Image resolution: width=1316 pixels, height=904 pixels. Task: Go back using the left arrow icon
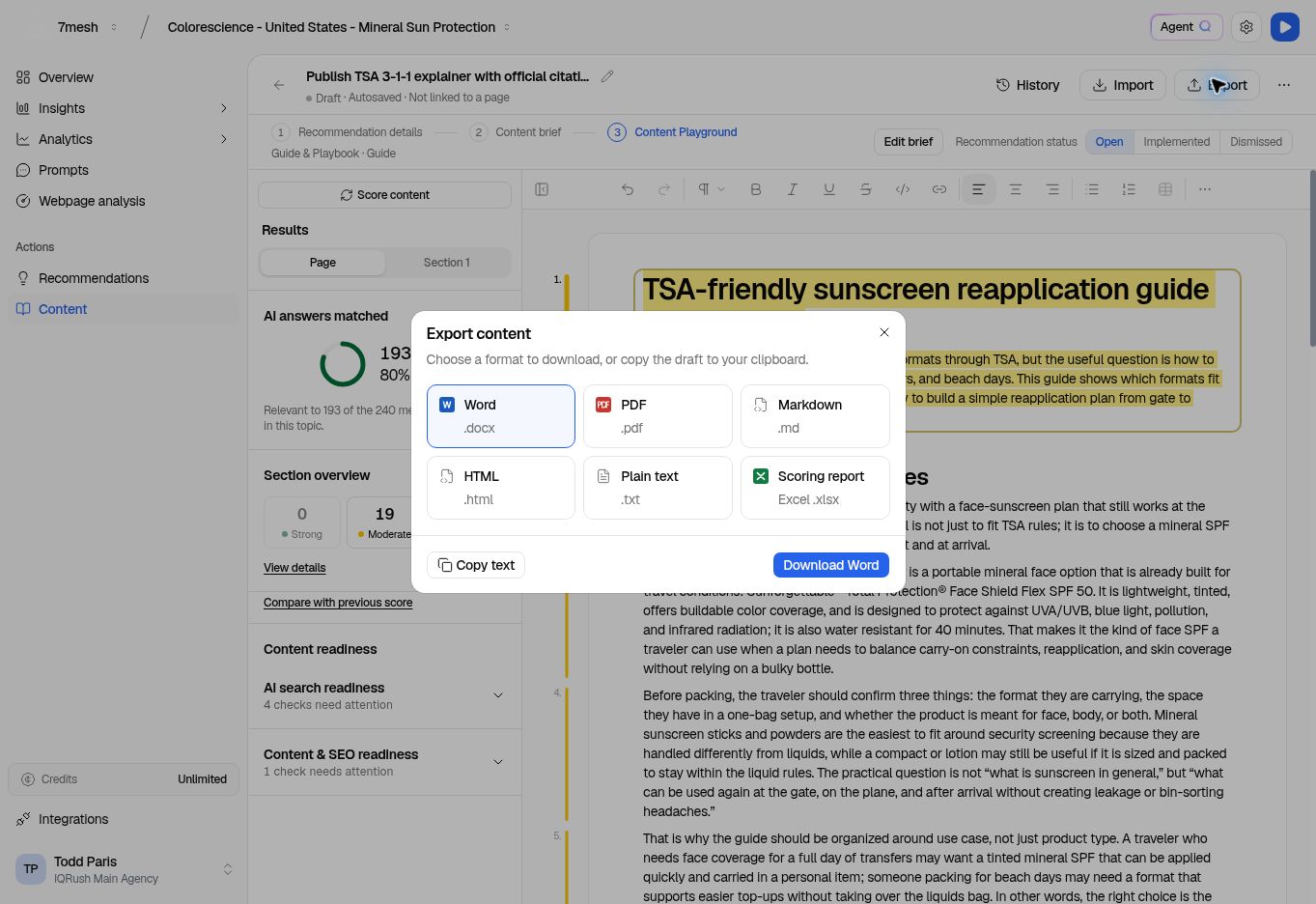coord(279,85)
